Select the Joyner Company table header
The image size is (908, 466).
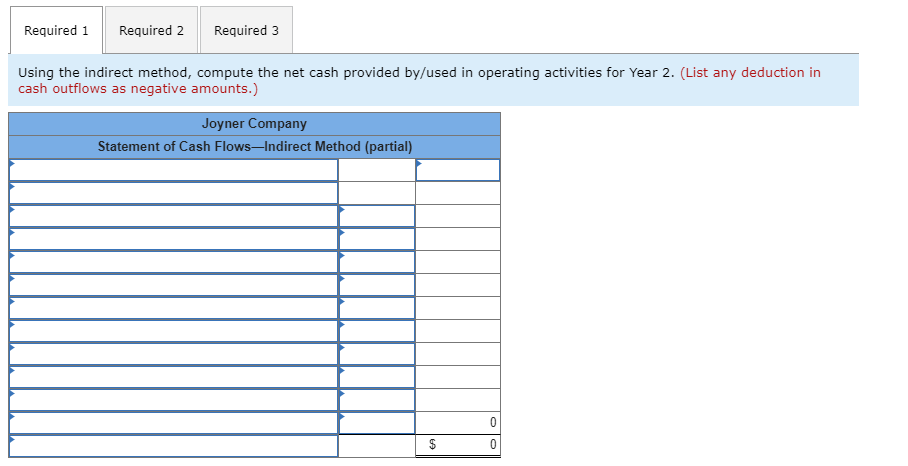tap(254, 124)
